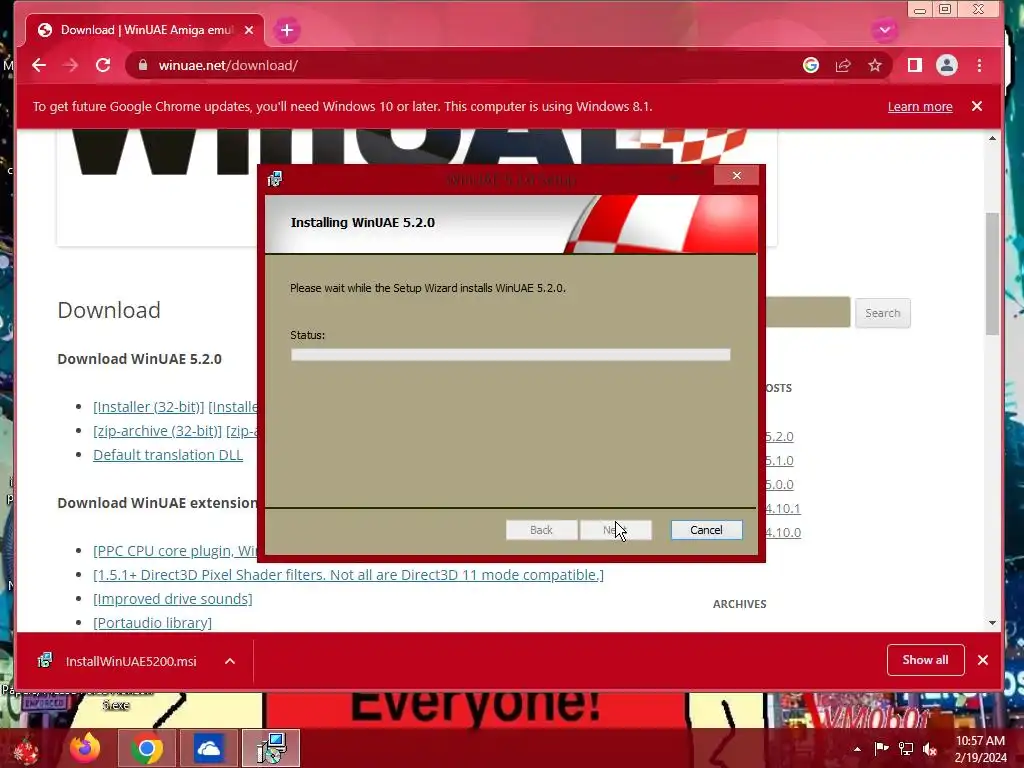This screenshot has width=1024, height=768.
Task: Click the Search button on the page
Action: tap(882, 313)
